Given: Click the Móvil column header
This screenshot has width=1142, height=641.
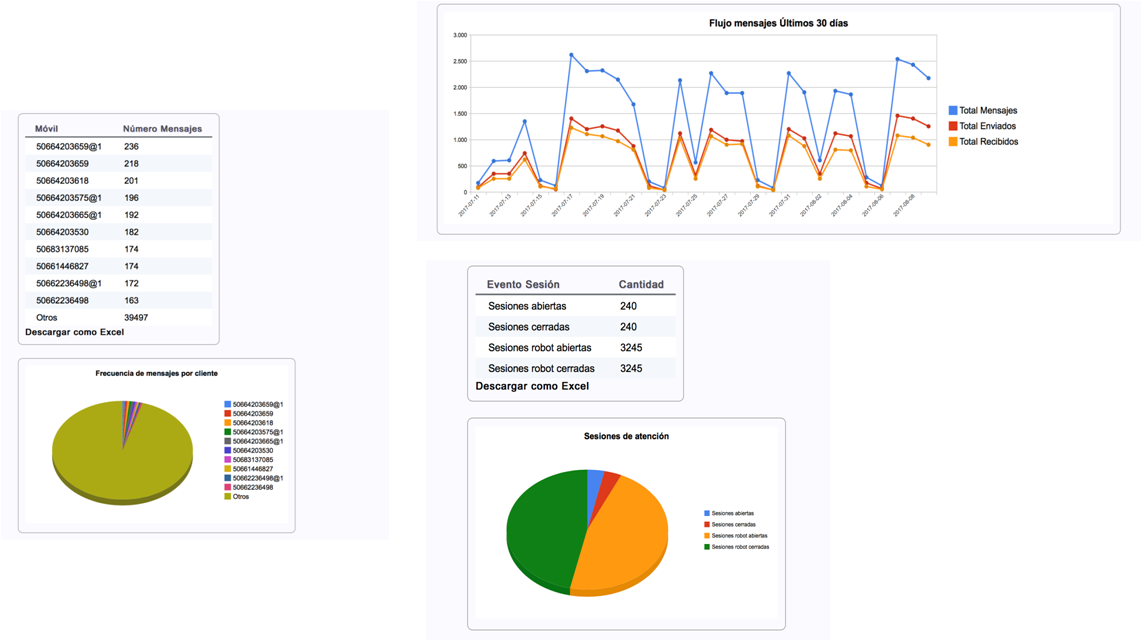Looking at the screenshot, I should [x=46, y=129].
